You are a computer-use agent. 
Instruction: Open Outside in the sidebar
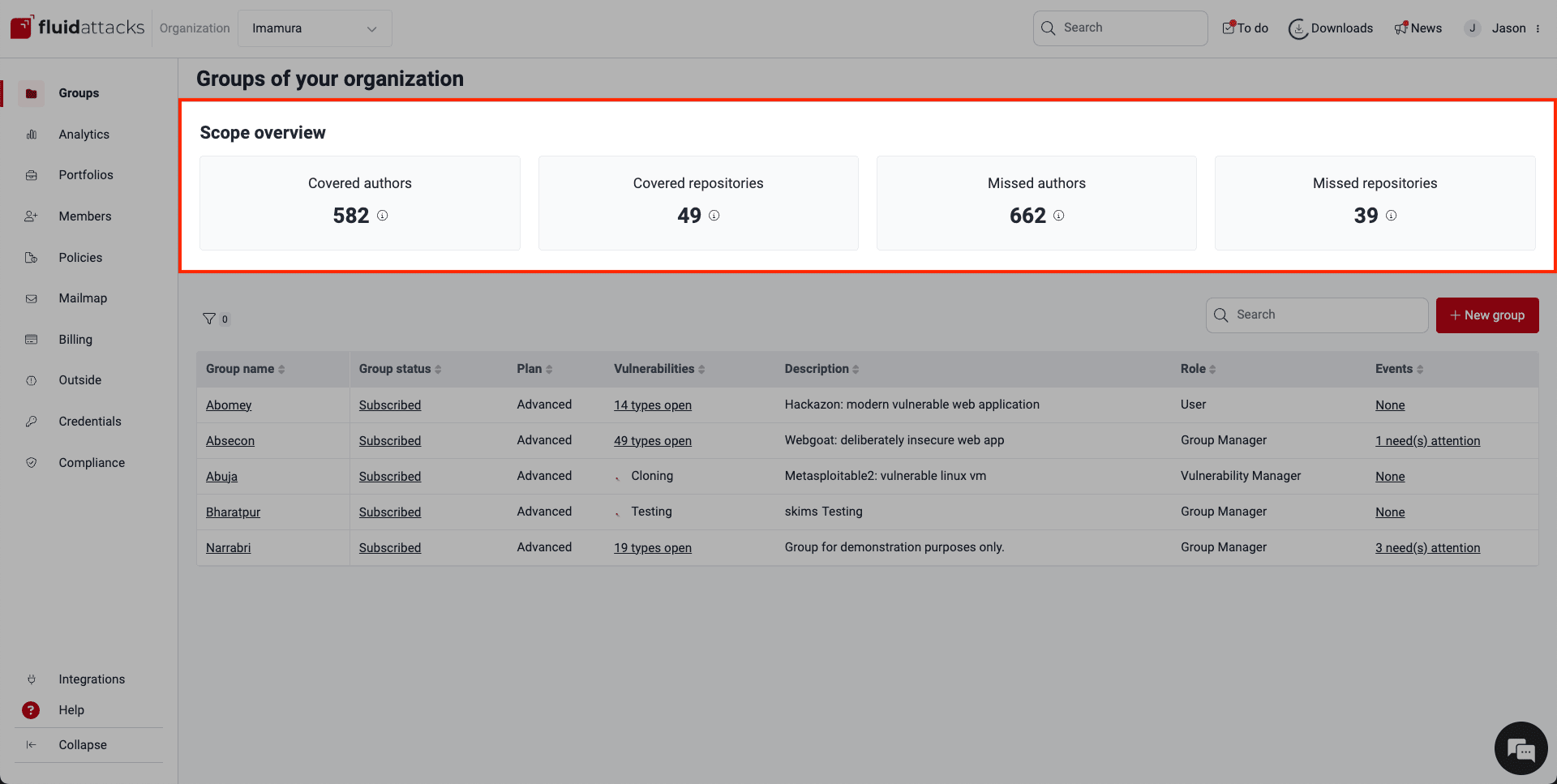click(x=79, y=380)
